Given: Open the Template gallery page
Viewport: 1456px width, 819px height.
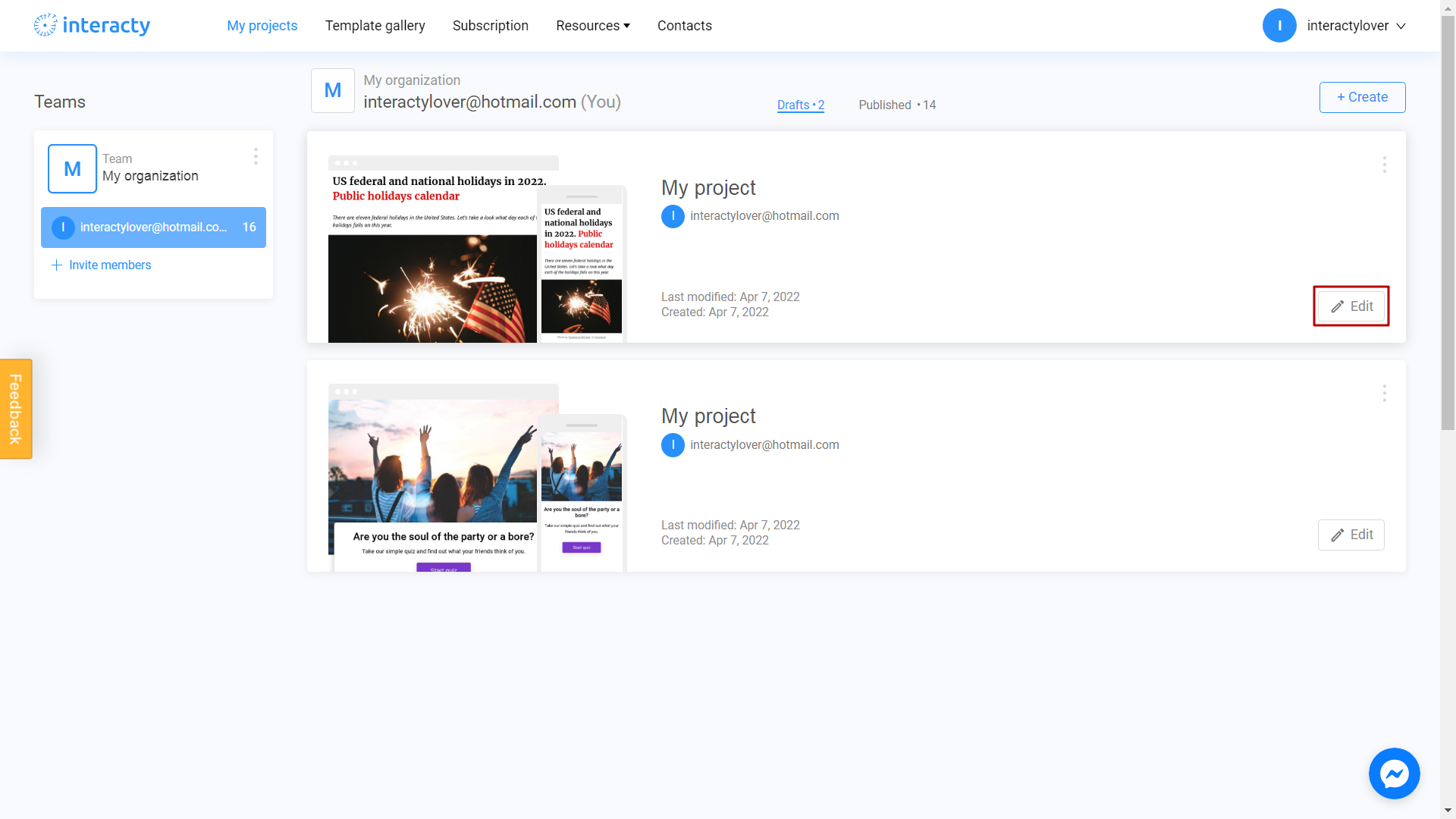Looking at the screenshot, I should (x=375, y=25).
